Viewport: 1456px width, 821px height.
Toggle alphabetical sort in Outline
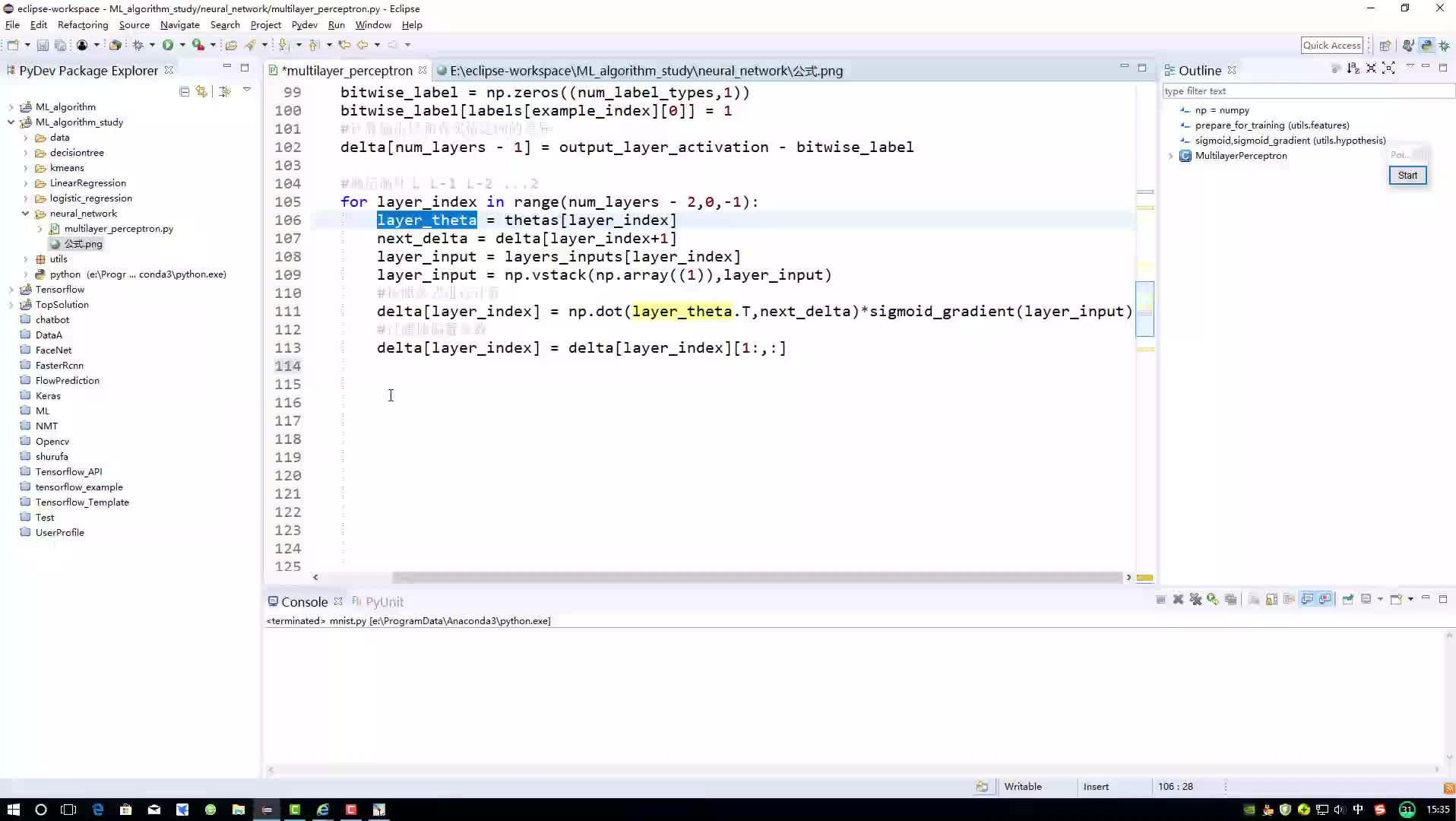pos(1353,68)
